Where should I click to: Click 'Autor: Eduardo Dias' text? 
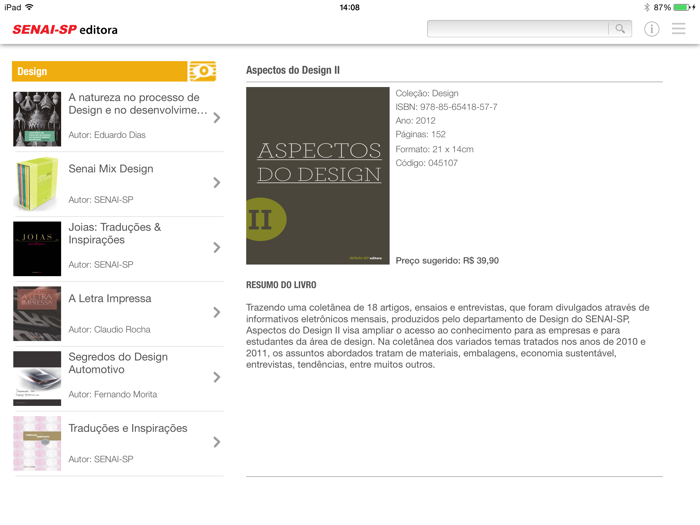[107, 135]
